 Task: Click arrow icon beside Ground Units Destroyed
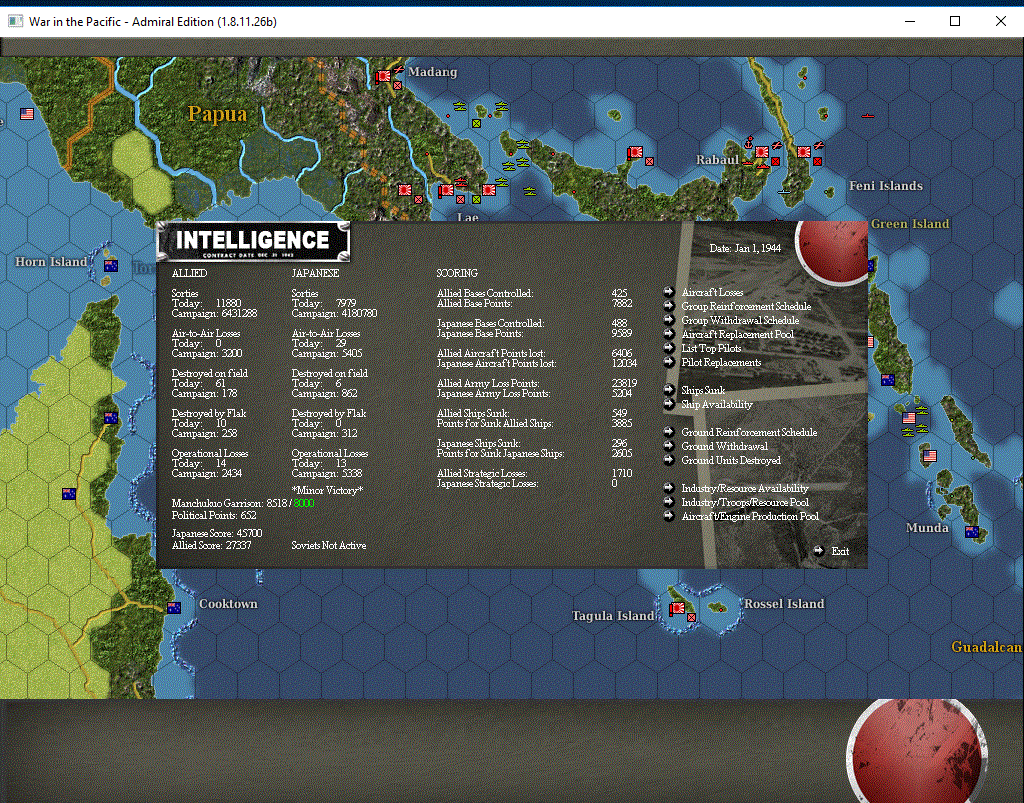coord(669,460)
